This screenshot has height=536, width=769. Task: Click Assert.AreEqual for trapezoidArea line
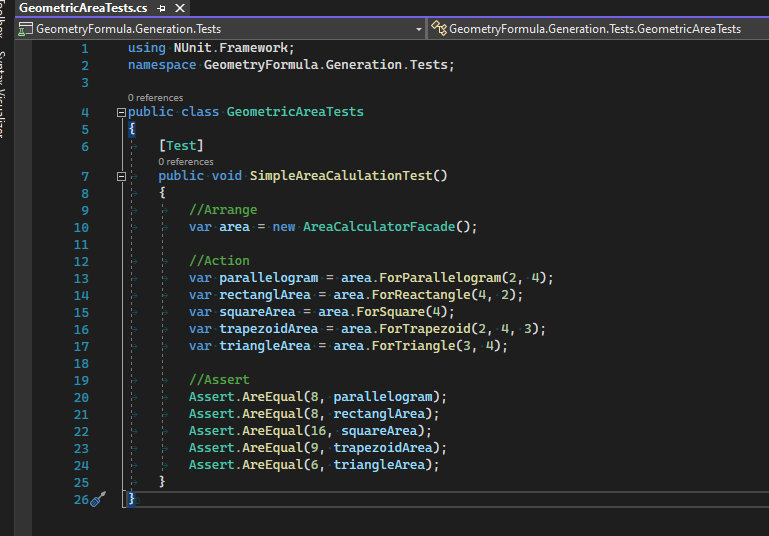(318, 448)
